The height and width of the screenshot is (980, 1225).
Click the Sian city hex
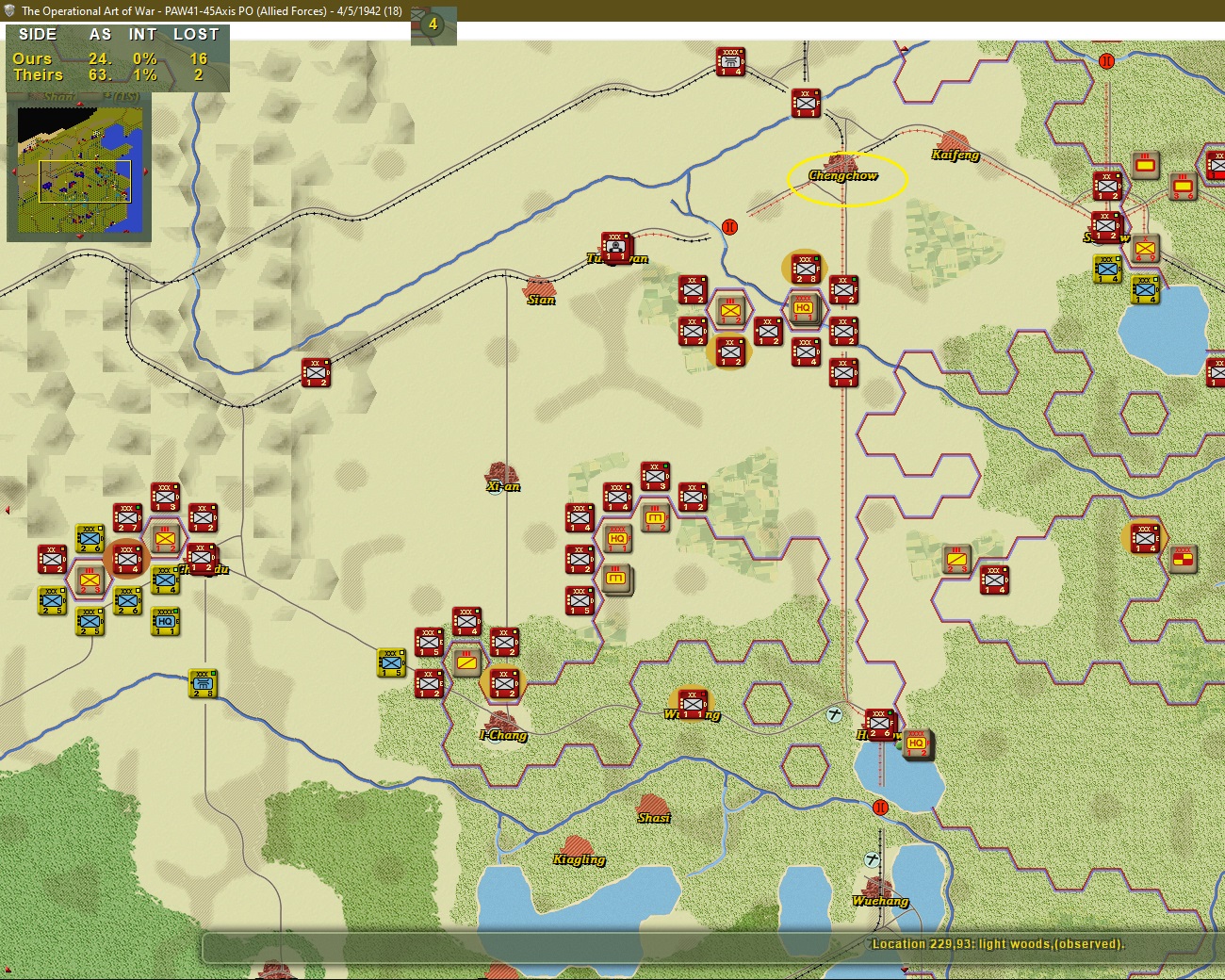pos(540,289)
